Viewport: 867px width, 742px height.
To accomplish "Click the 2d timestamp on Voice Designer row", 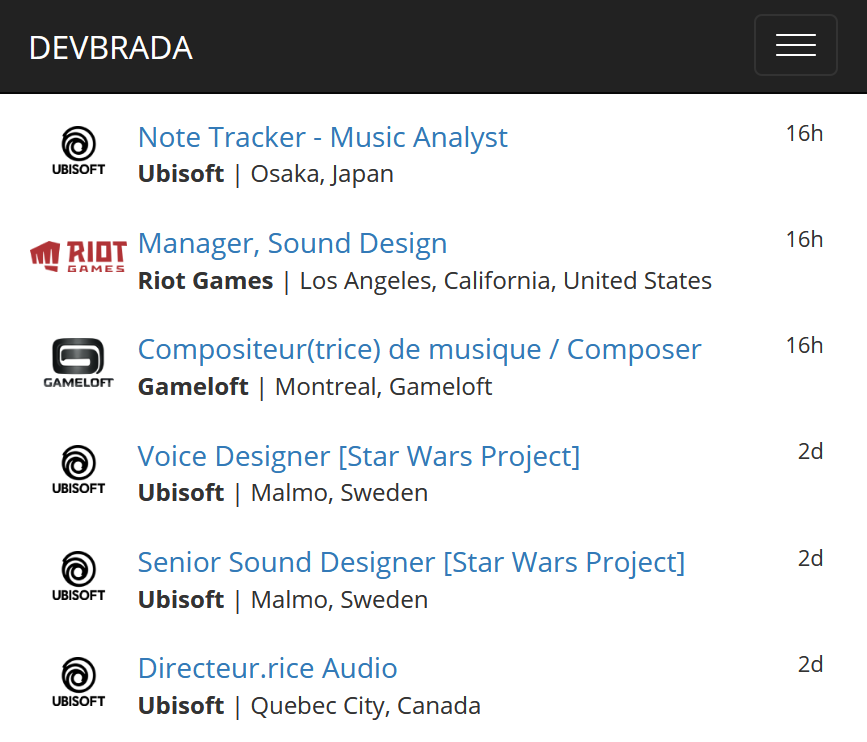I will (810, 451).
